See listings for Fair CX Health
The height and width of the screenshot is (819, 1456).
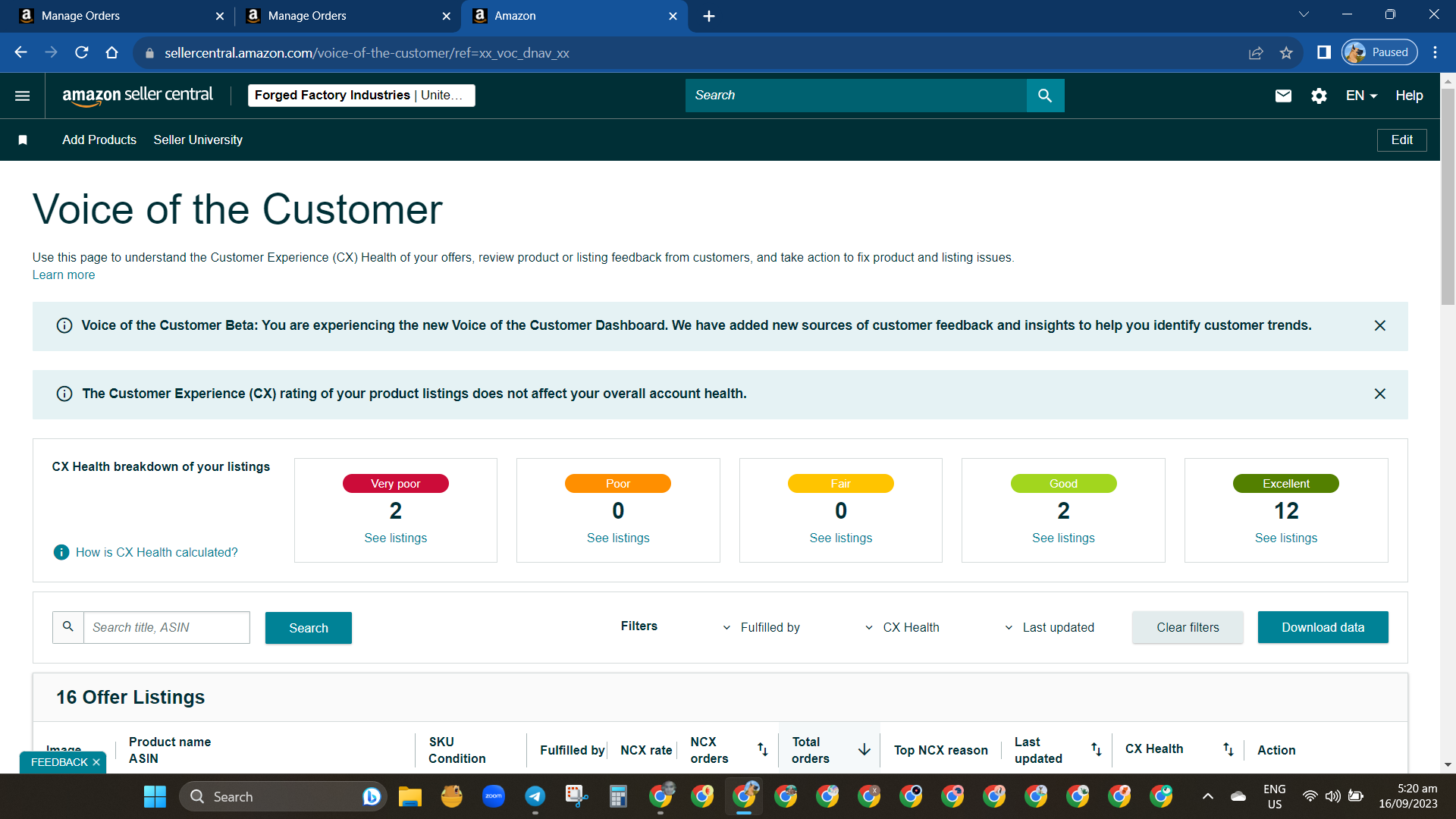[840, 538]
